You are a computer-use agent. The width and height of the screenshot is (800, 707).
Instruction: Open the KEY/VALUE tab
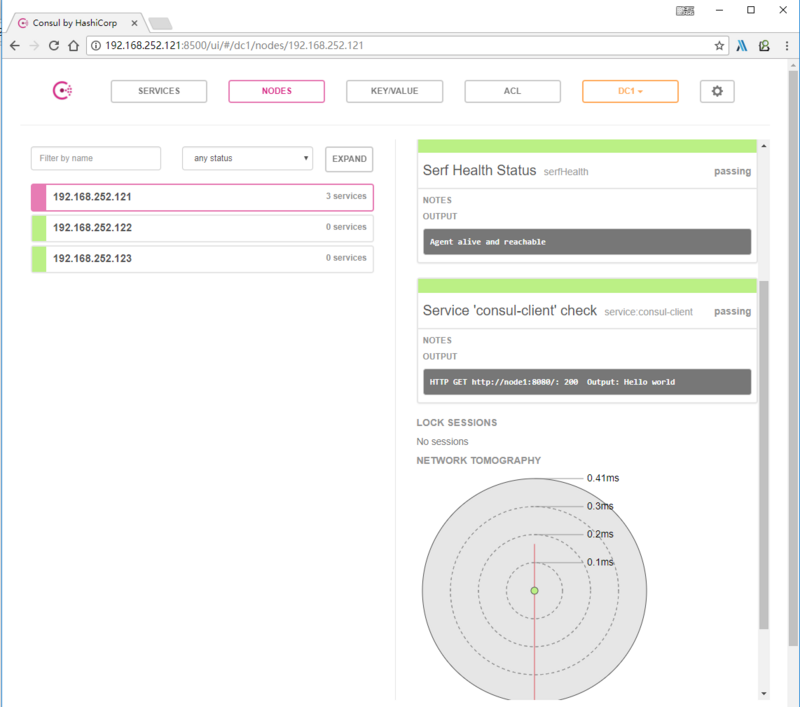[x=394, y=91]
